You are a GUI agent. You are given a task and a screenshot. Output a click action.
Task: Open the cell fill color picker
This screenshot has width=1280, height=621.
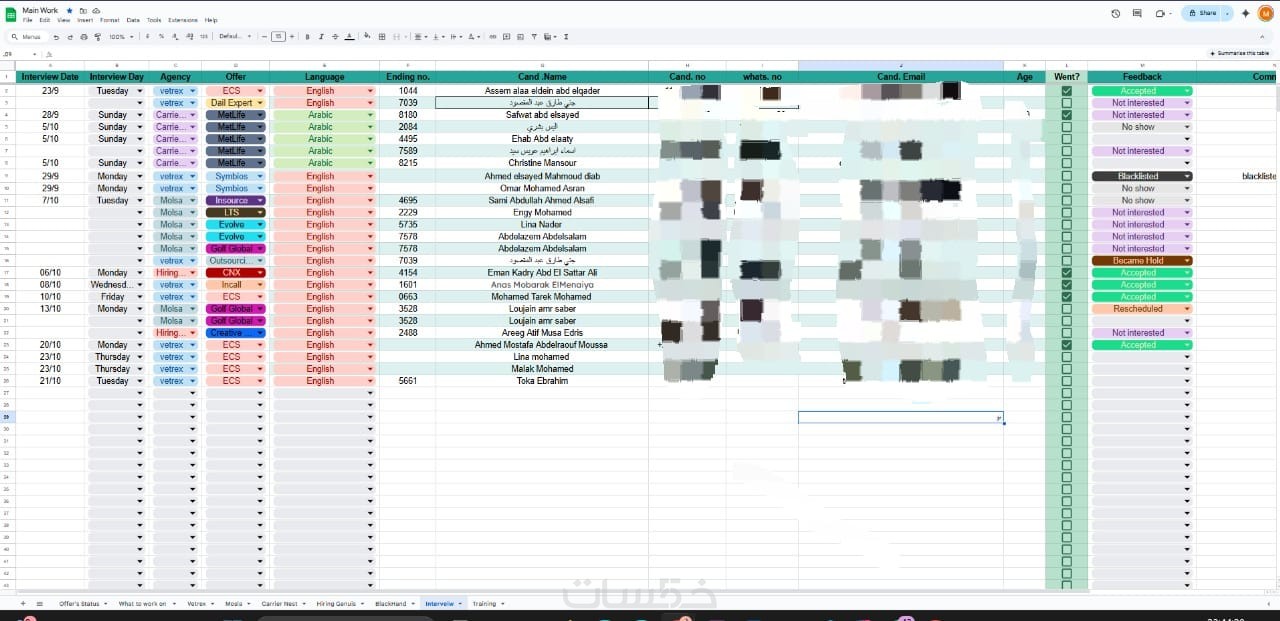tap(367, 36)
